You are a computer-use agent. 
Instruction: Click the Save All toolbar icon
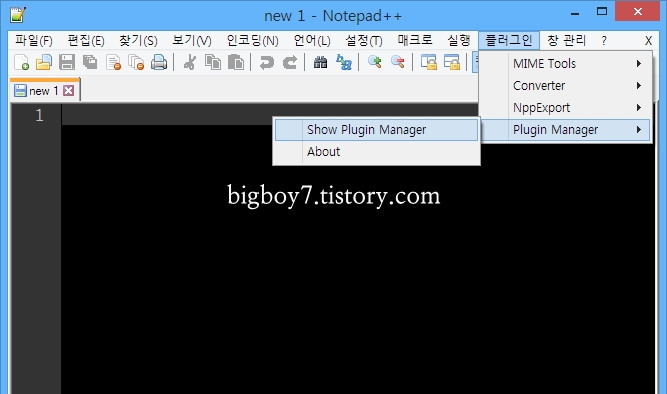[90, 62]
